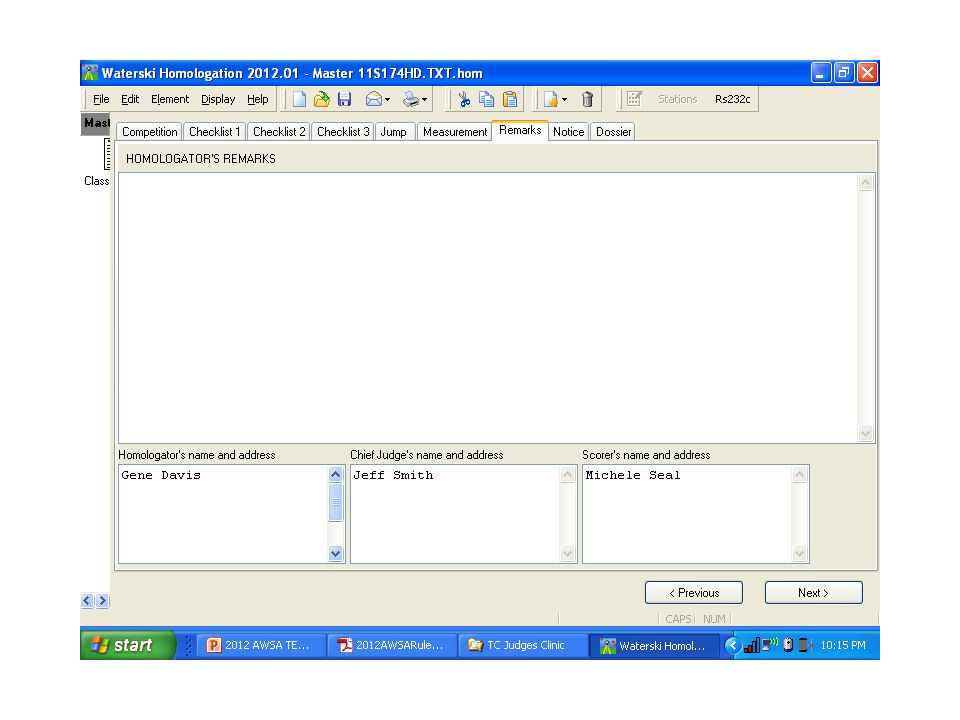Switch to the 2012AWSARule... PDF taskbar item
Image resolution: width=960 pixels, height=720 pixels.
(392, 645)
